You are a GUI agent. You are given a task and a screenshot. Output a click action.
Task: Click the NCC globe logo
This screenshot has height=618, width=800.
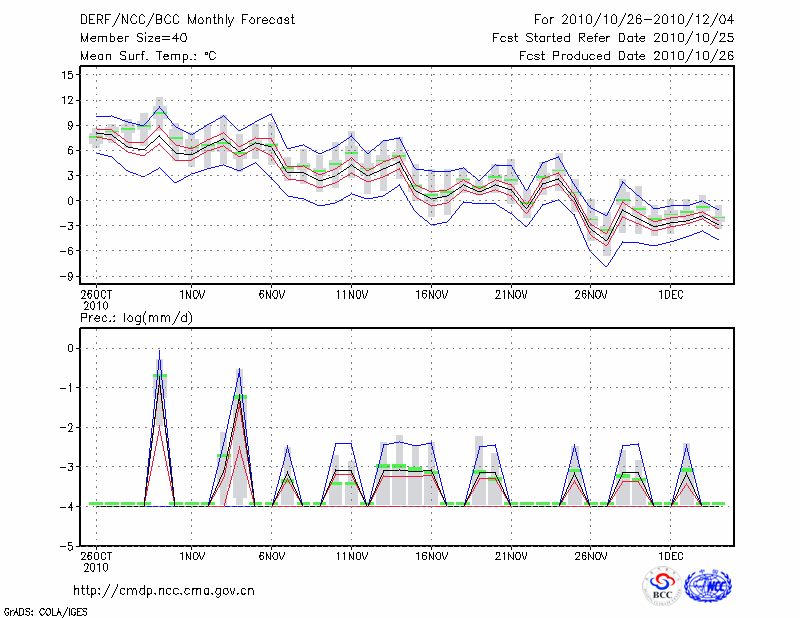[x=707, y=586]
